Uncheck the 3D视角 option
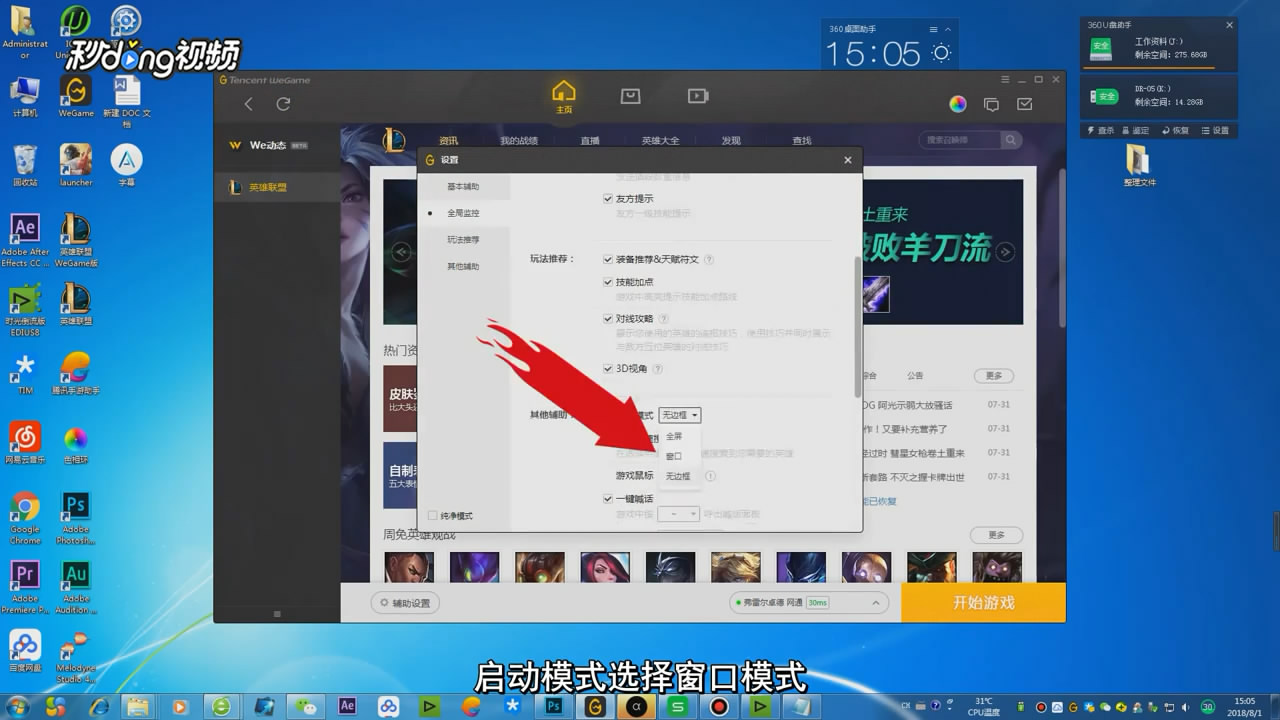This screenshot has width=1280, height=720. [607, 369]
